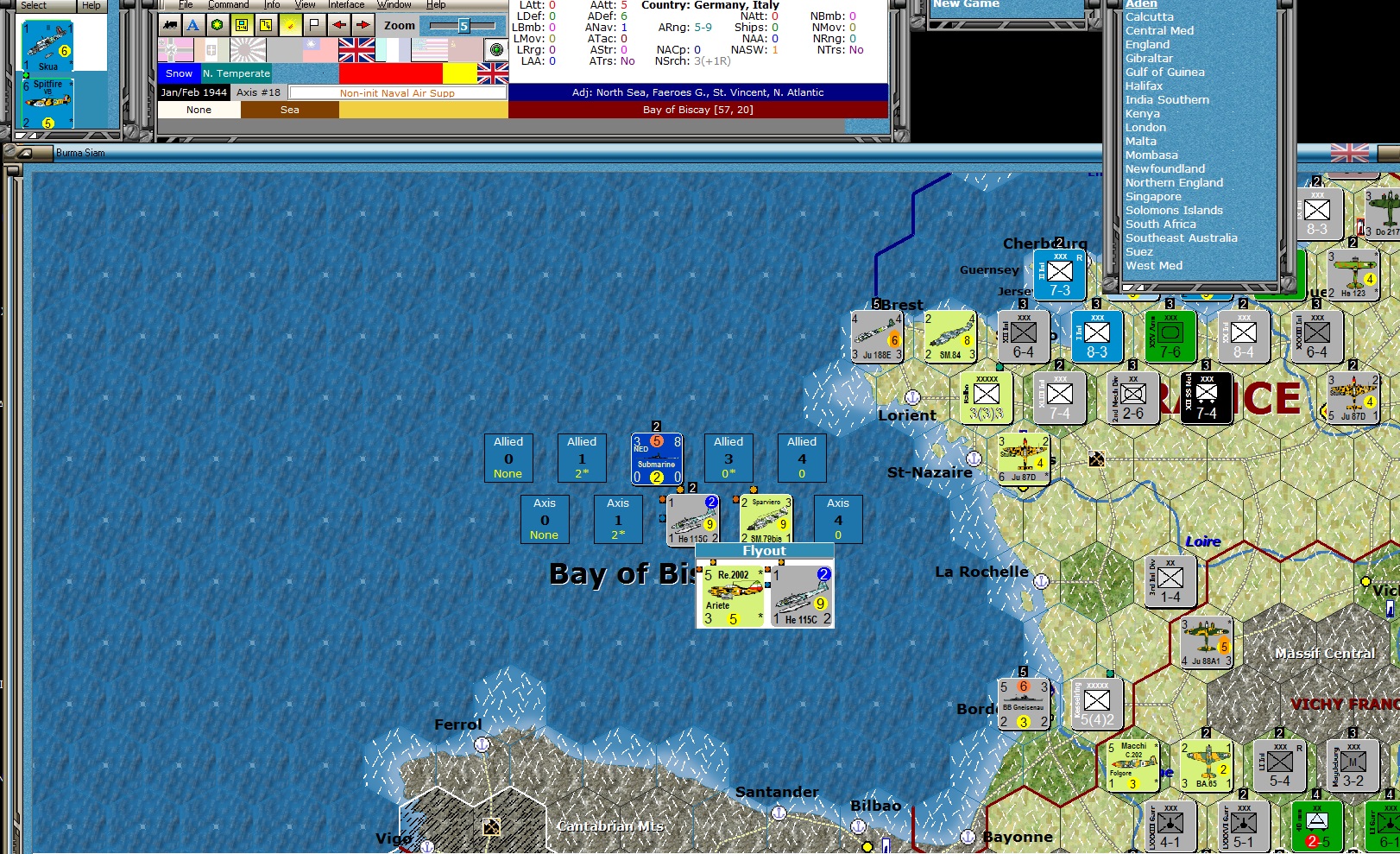Click the green circle button beside the flags
The height and width of the screenshot is (854, 1400).
tap(495, 50)
